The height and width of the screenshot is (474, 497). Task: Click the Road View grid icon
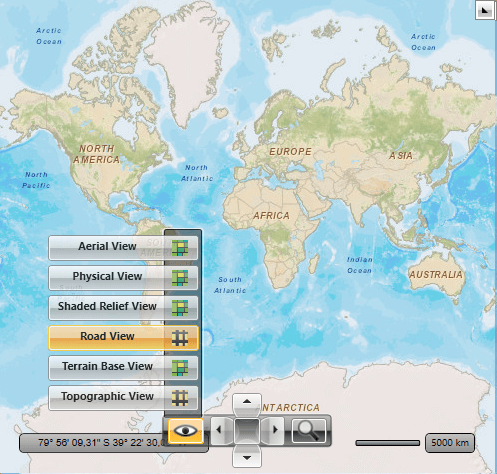click(x=180, y=338)
